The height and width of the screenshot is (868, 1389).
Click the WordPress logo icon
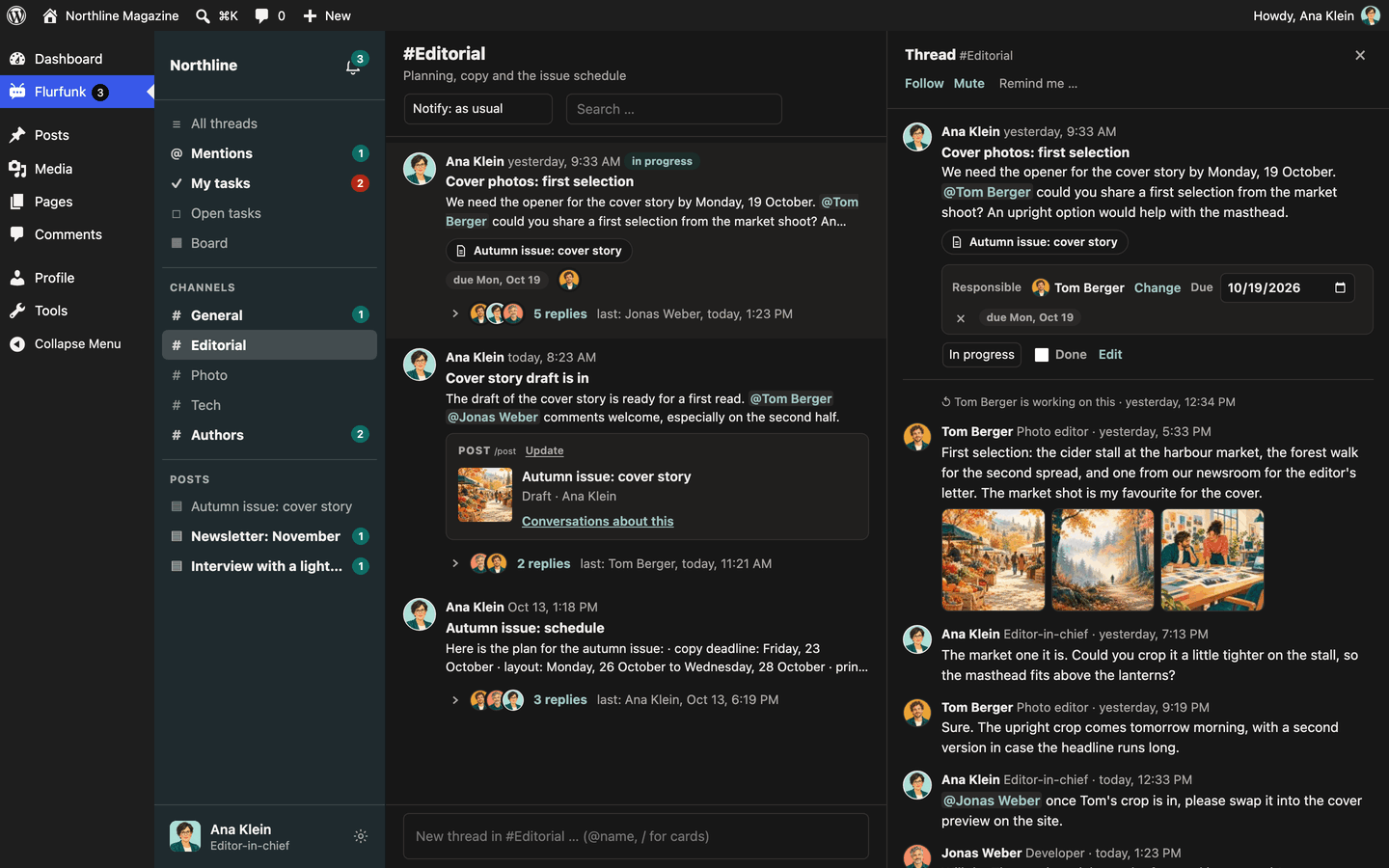16,15
